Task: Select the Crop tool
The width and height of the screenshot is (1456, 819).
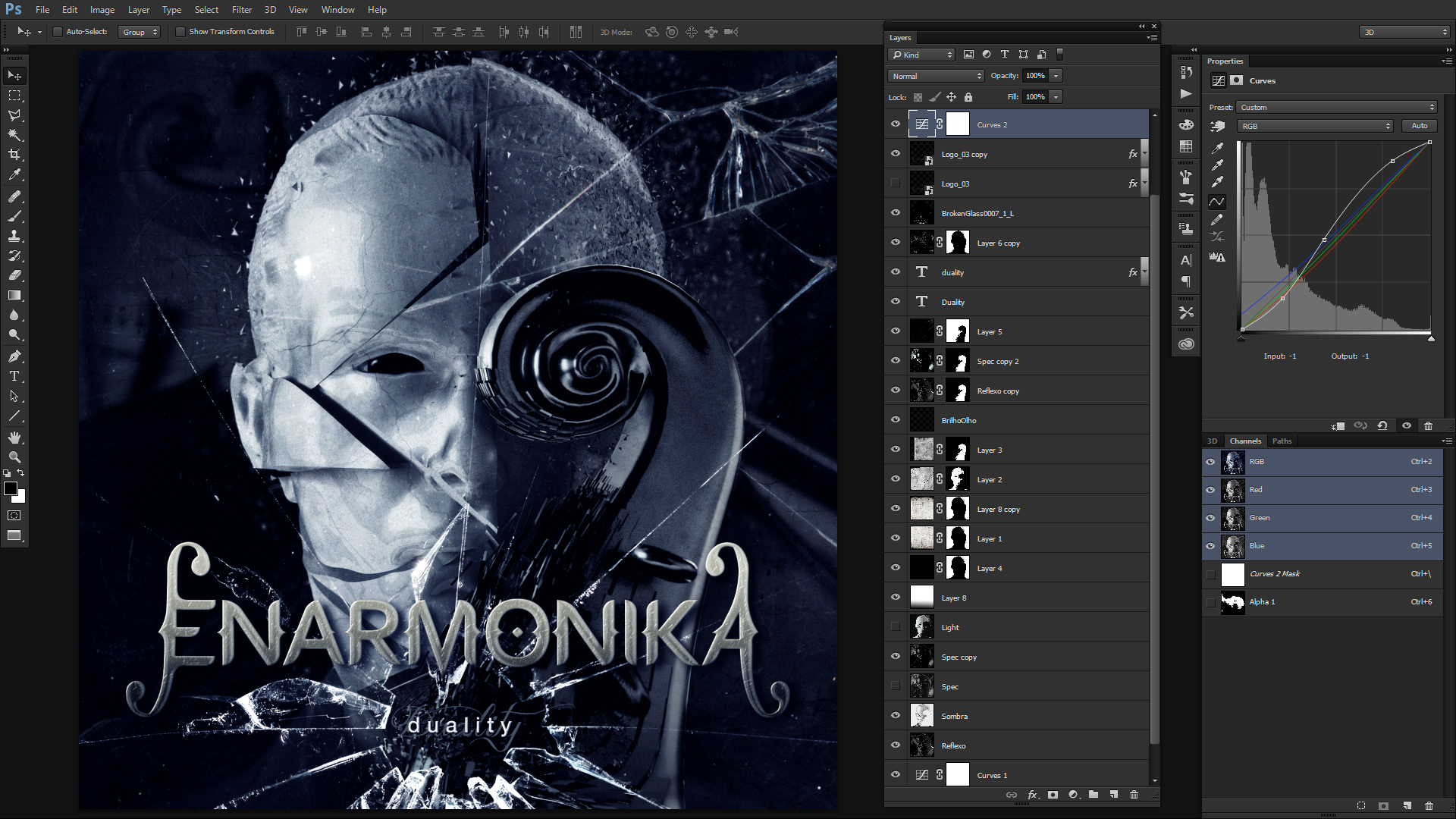Action: (x=14, y=155)
